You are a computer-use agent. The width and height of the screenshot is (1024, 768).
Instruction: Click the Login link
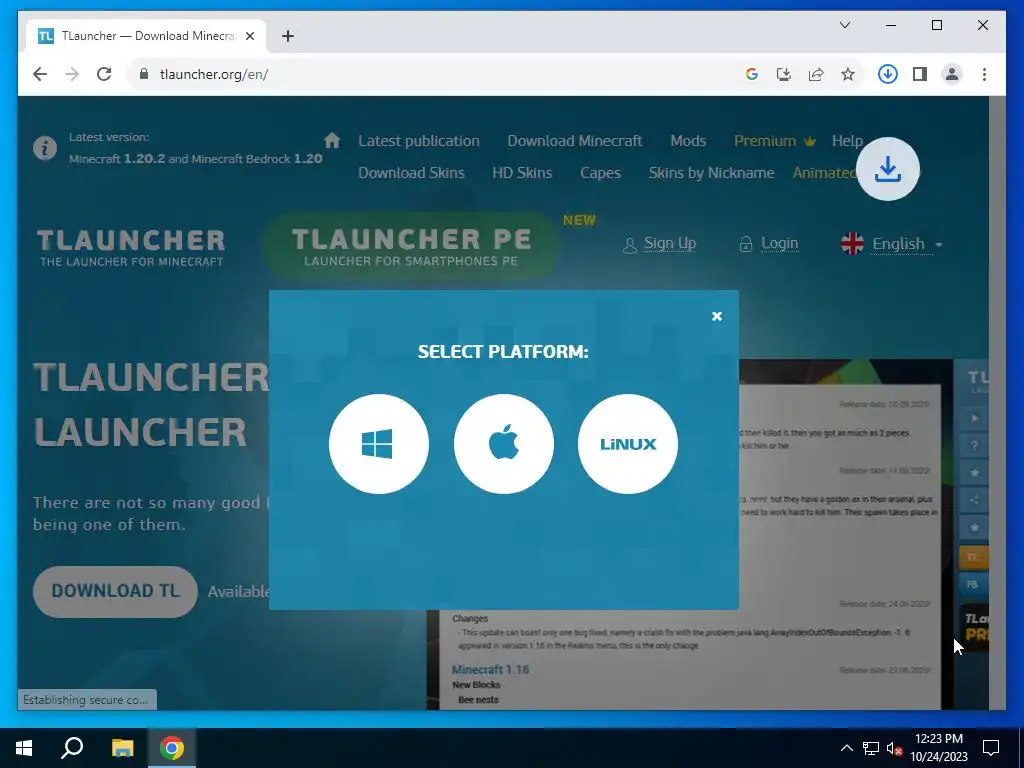779,243
